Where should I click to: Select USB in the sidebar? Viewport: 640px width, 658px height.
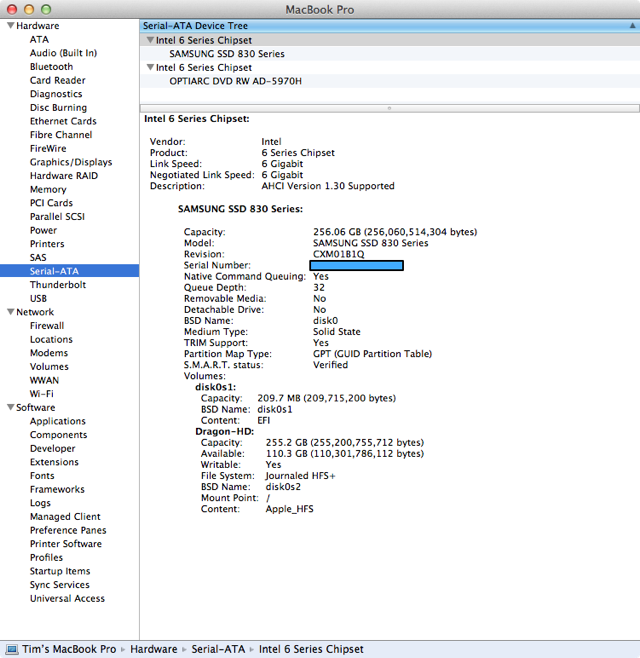click(38, 298)
